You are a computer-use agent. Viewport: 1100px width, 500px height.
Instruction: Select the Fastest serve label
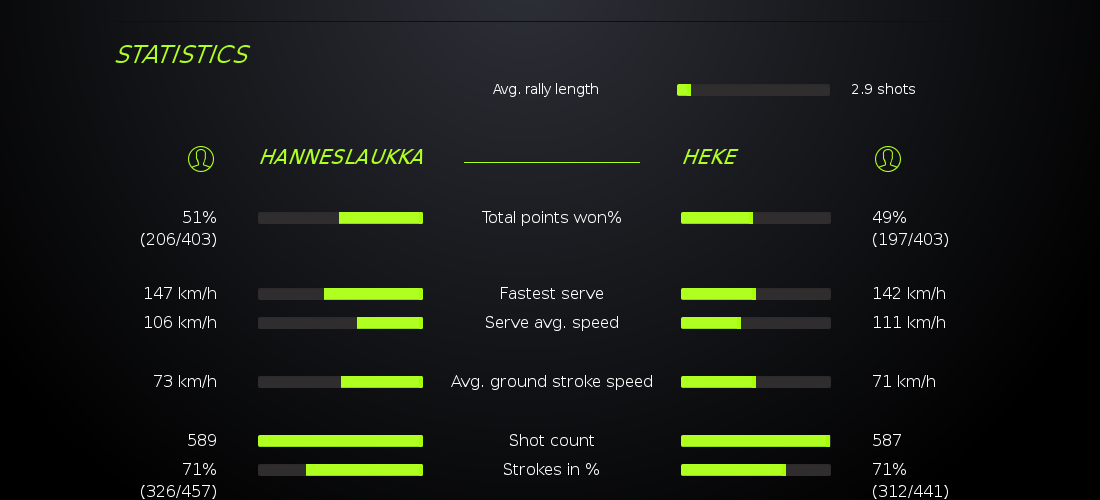(x=551, y=293)
